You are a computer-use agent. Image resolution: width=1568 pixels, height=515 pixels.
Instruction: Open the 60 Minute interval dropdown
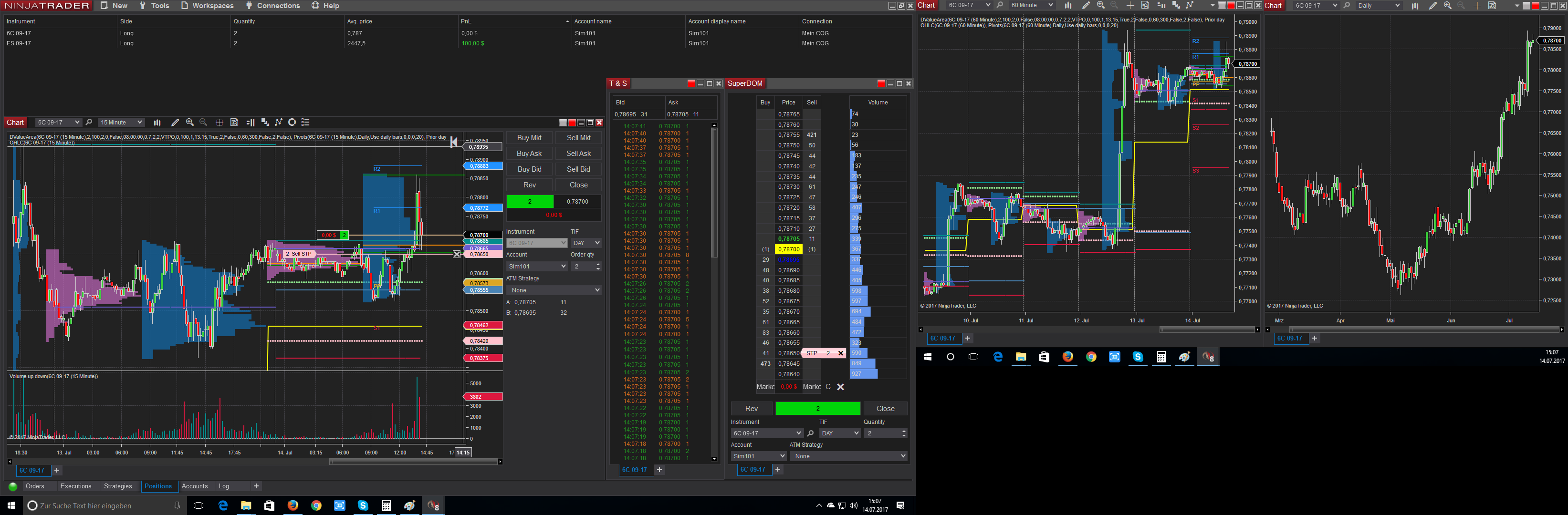1031,5
